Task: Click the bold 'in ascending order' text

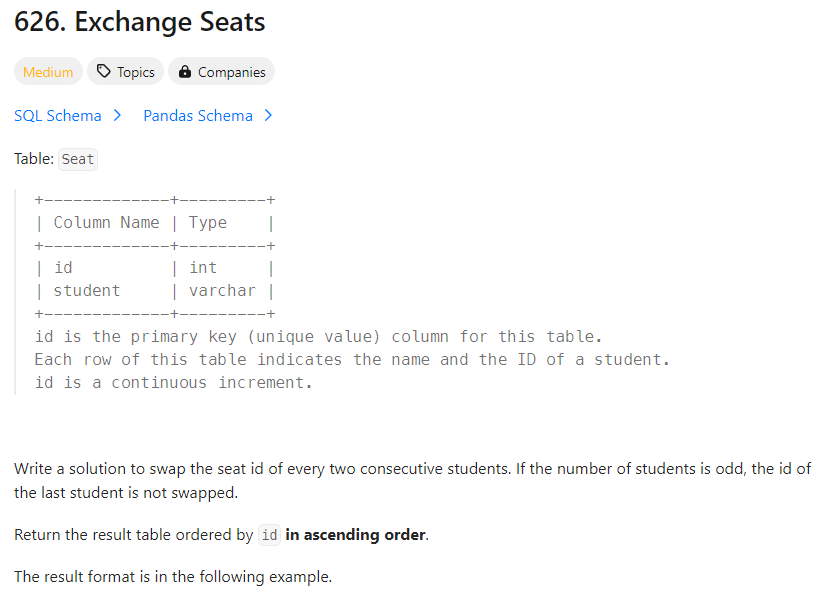Action: [356, 535]
